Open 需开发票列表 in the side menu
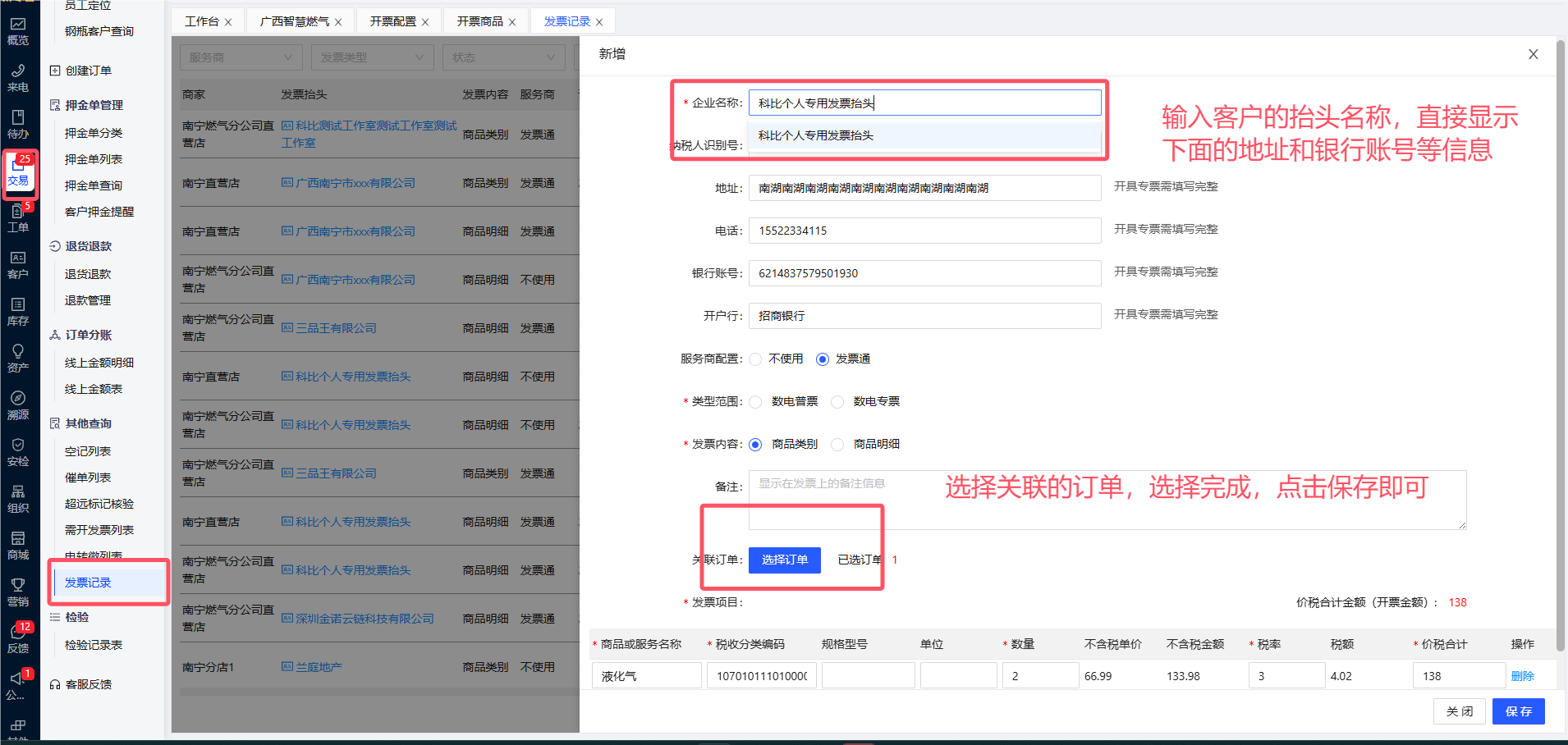1568x745 pixels. point(99,530)
